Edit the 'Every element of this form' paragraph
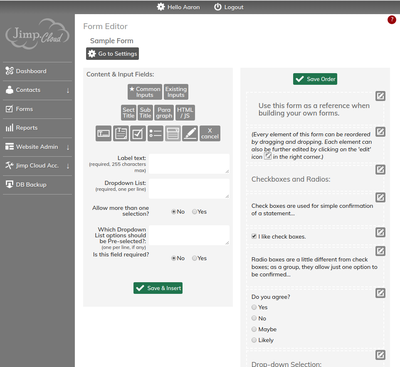Screen dimensions: 400x367 click(380, 131)
